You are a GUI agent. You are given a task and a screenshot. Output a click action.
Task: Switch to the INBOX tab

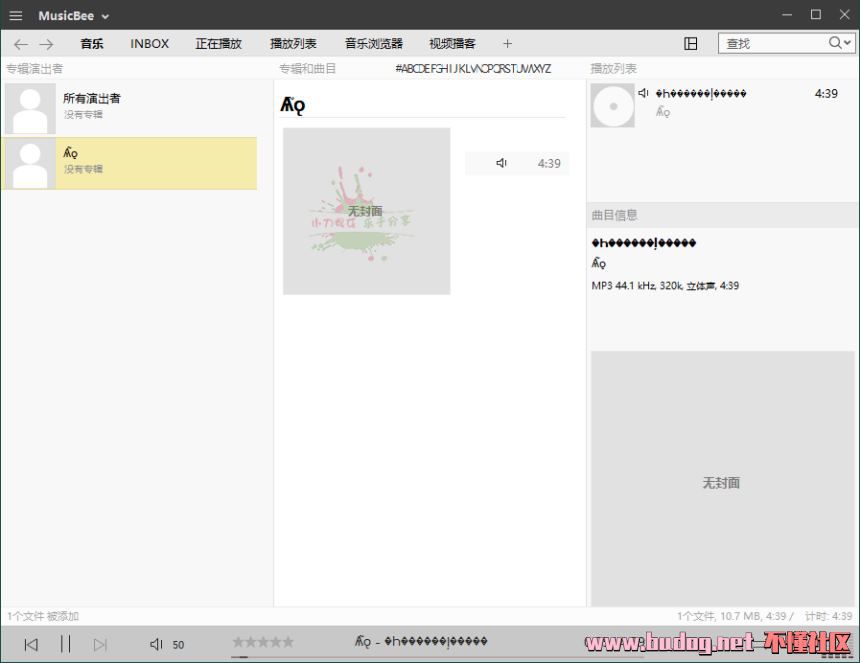pyautogui.click(x=149, y=44)
